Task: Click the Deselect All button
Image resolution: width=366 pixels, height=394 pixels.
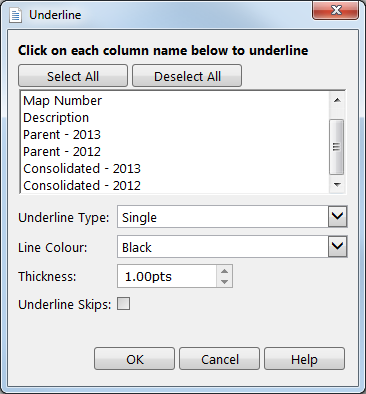Action: tap(187, 76)
